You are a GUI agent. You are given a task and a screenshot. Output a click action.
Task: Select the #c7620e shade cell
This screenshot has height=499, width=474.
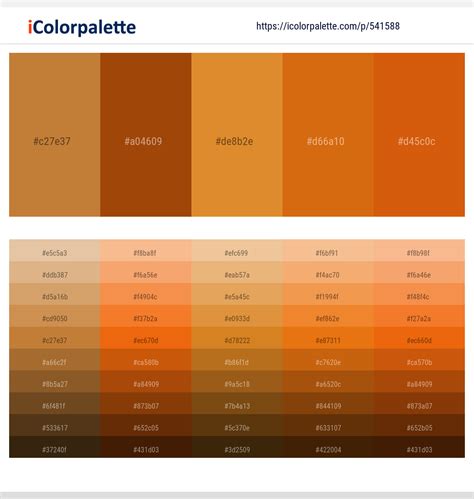[328, 360]
